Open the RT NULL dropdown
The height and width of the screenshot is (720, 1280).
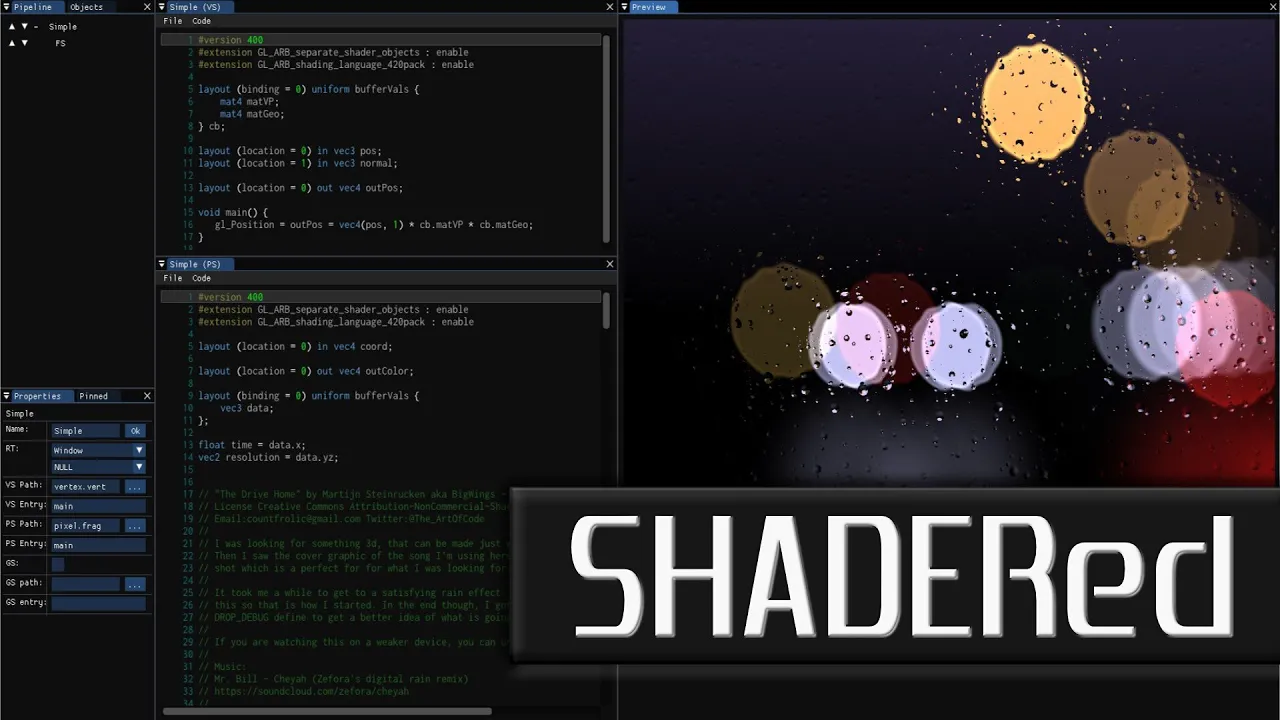[98, 467]
